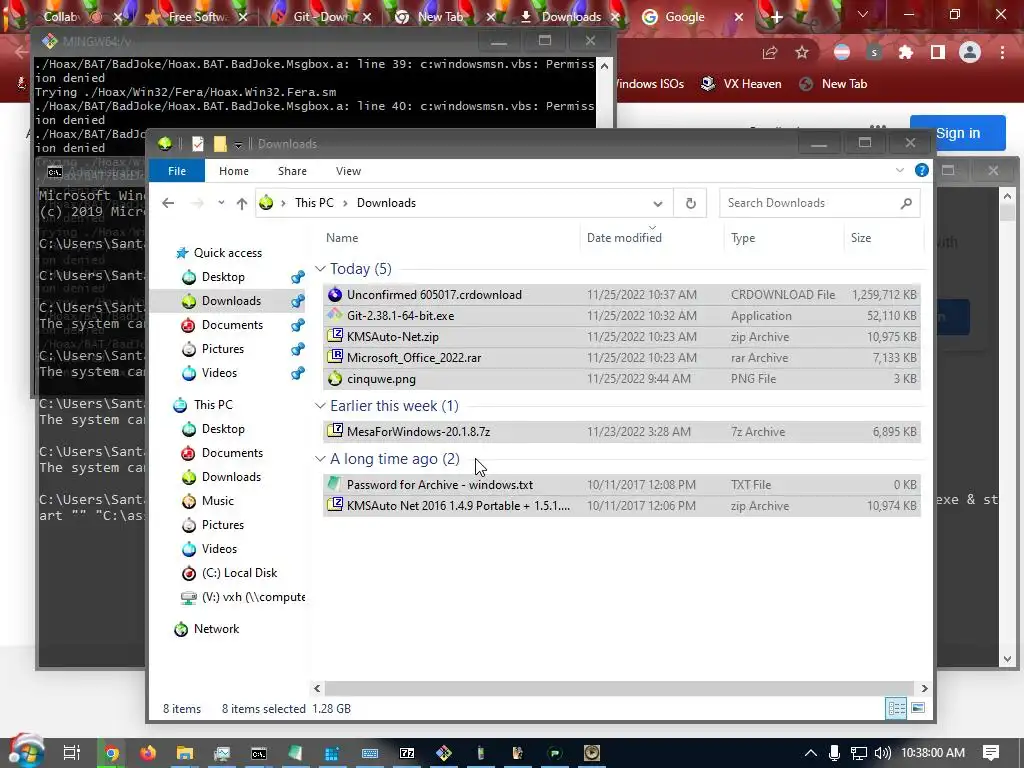Open Windows Start button
This screenshot has width=1024, height=768.
click(24, 751)
